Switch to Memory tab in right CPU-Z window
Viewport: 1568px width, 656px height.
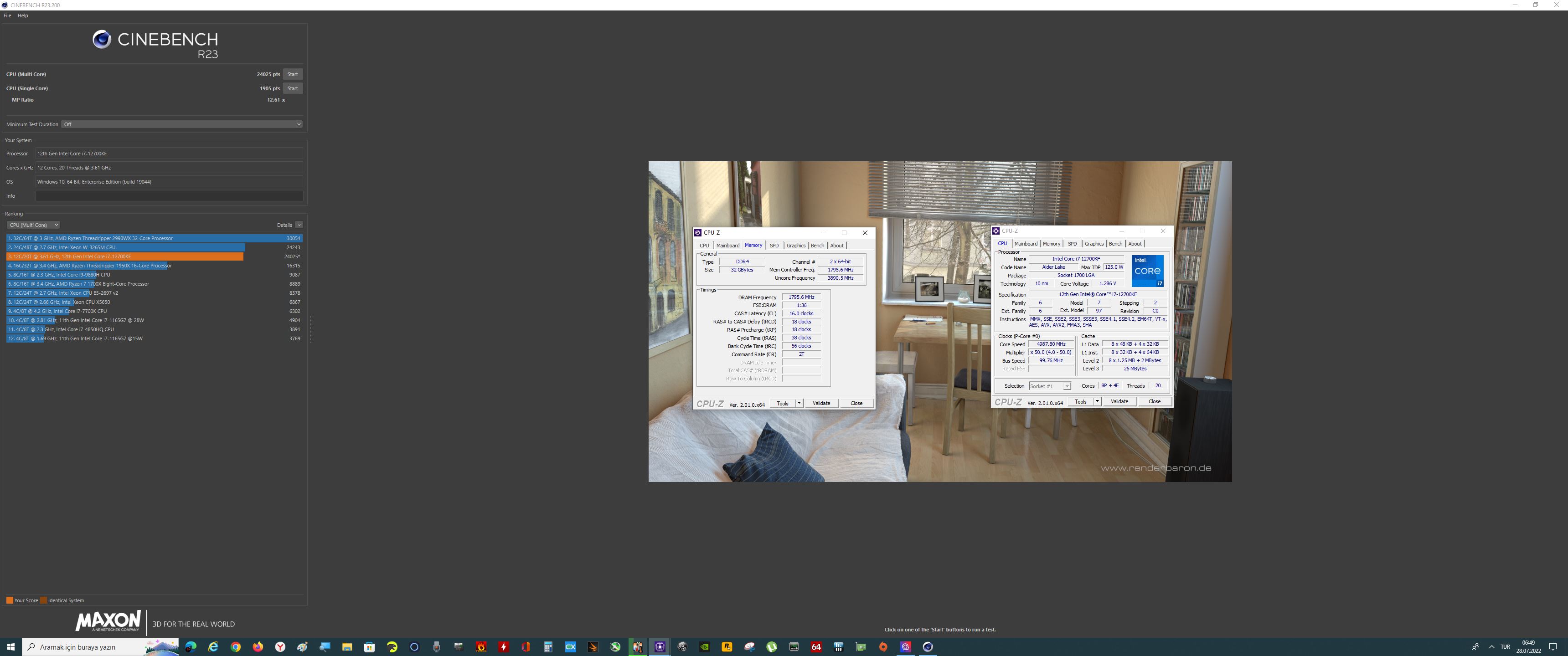pyautogui.click(x=1051, y=244)
